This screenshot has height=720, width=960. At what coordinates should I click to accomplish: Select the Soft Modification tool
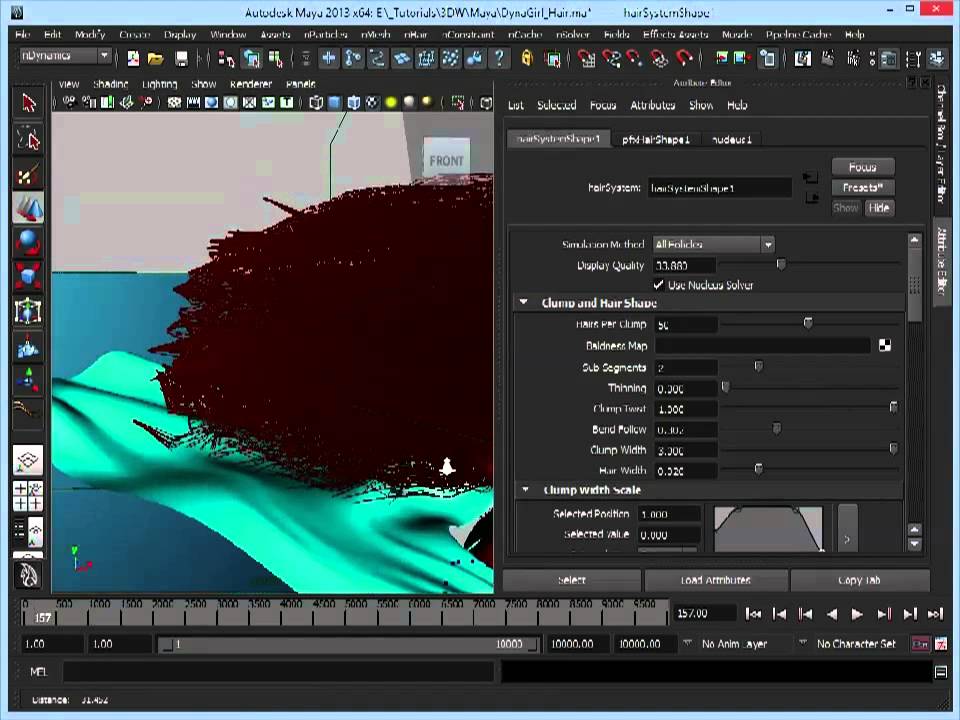click(x=28, y=347)
